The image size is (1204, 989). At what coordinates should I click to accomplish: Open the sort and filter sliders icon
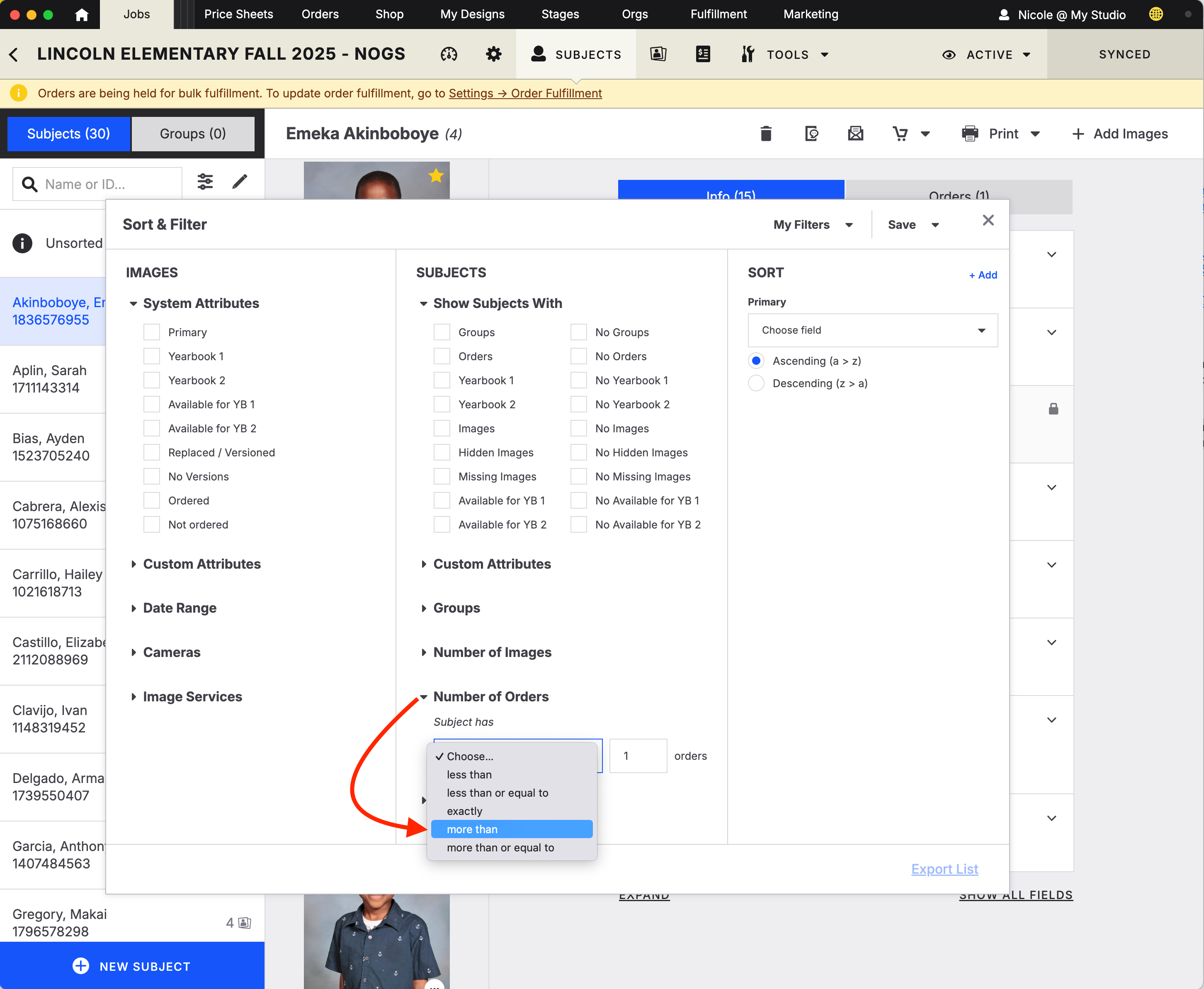pyautogui.click(x=205, y=182)
